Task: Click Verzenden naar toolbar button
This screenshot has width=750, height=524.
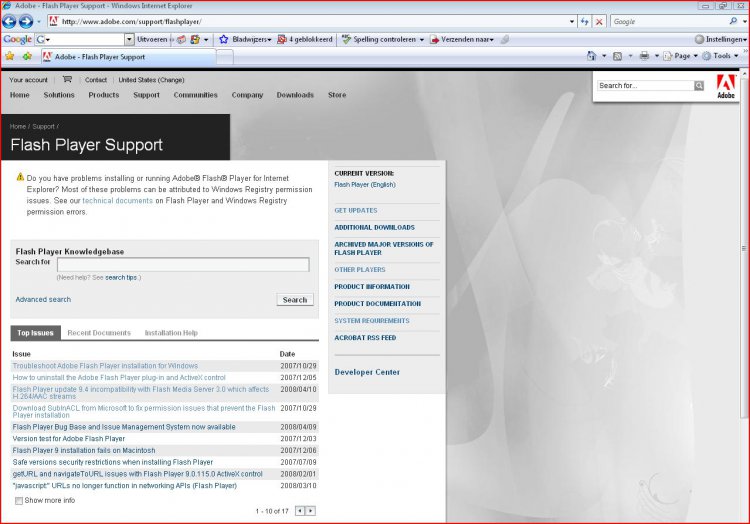Action: point(462,39)
